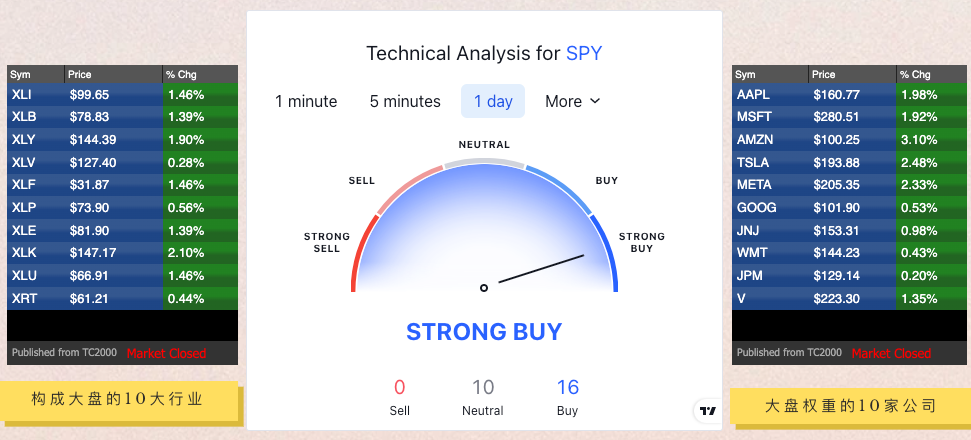Click the Buy count of 16
Screen dimensions: 971x440
pos(568,387)
